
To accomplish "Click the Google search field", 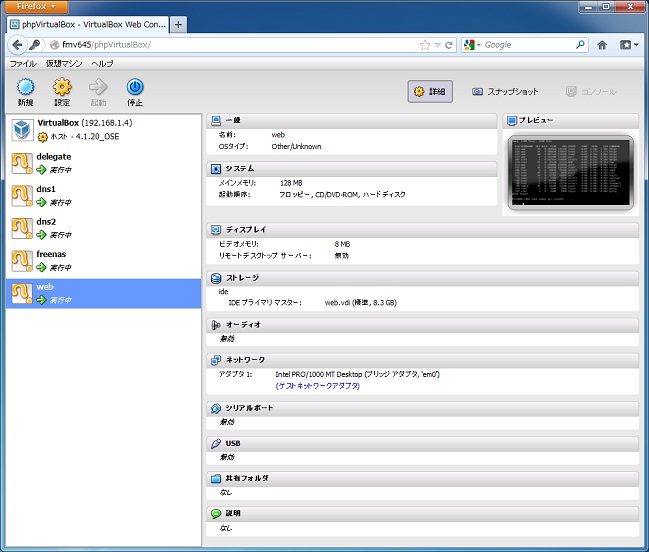I will 529,45.
